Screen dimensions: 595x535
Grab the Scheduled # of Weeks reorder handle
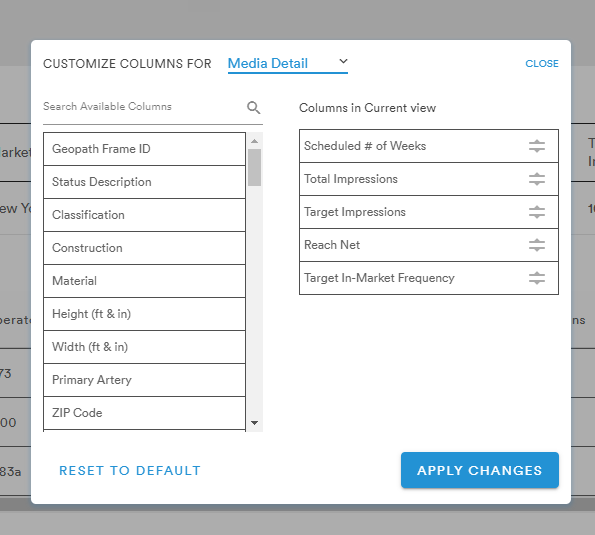click(x=537, y=146)
